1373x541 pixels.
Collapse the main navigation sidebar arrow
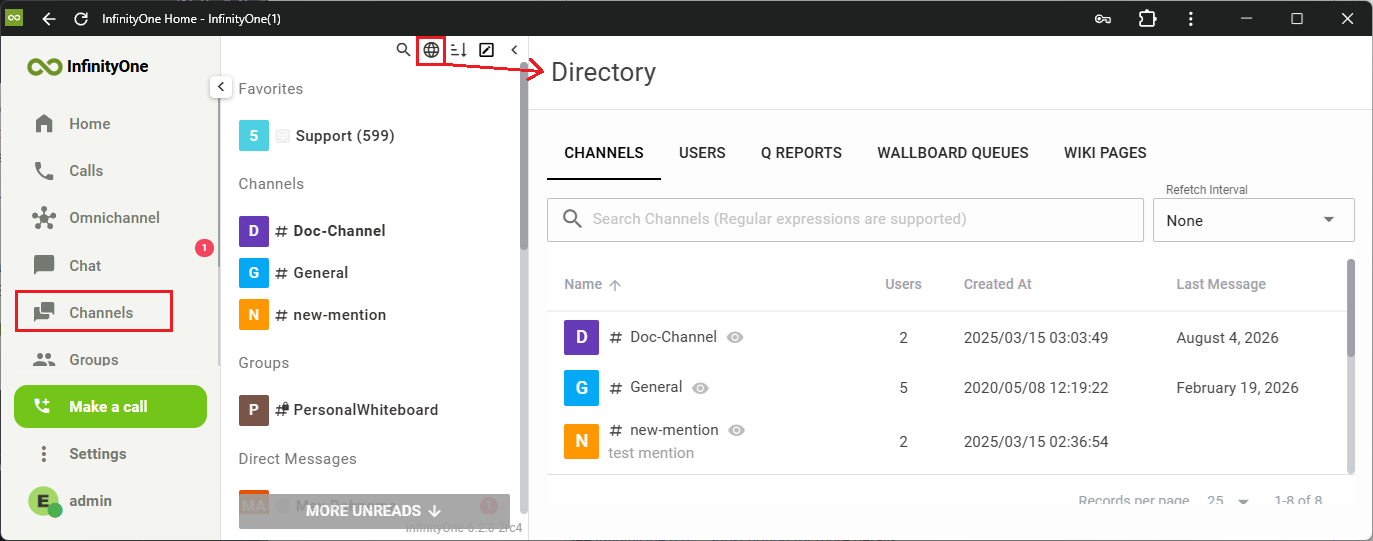coord(221,87)
